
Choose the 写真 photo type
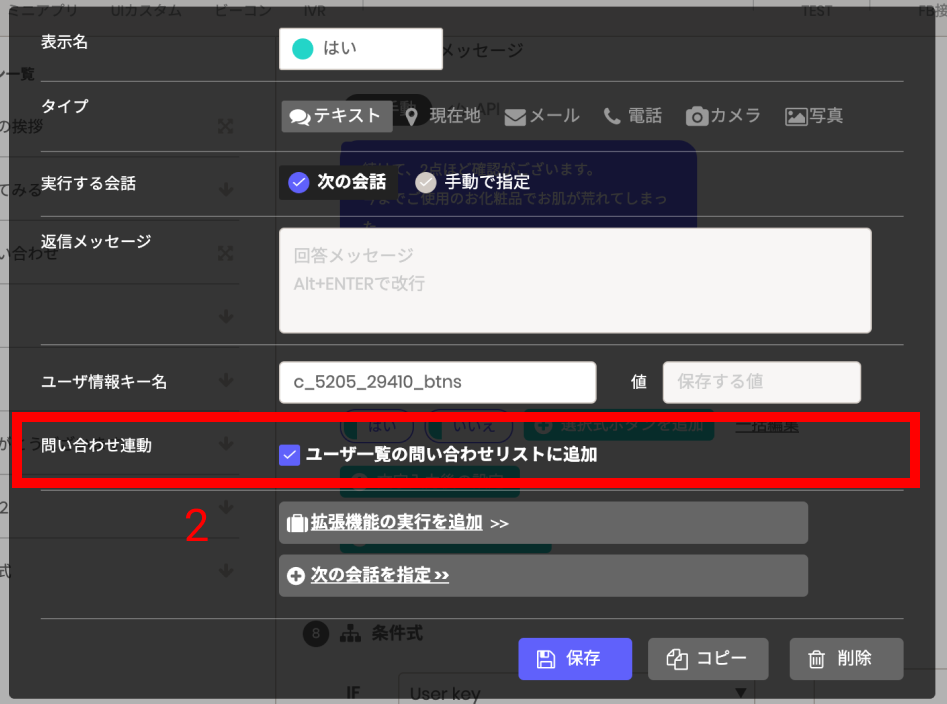[814, 116]
